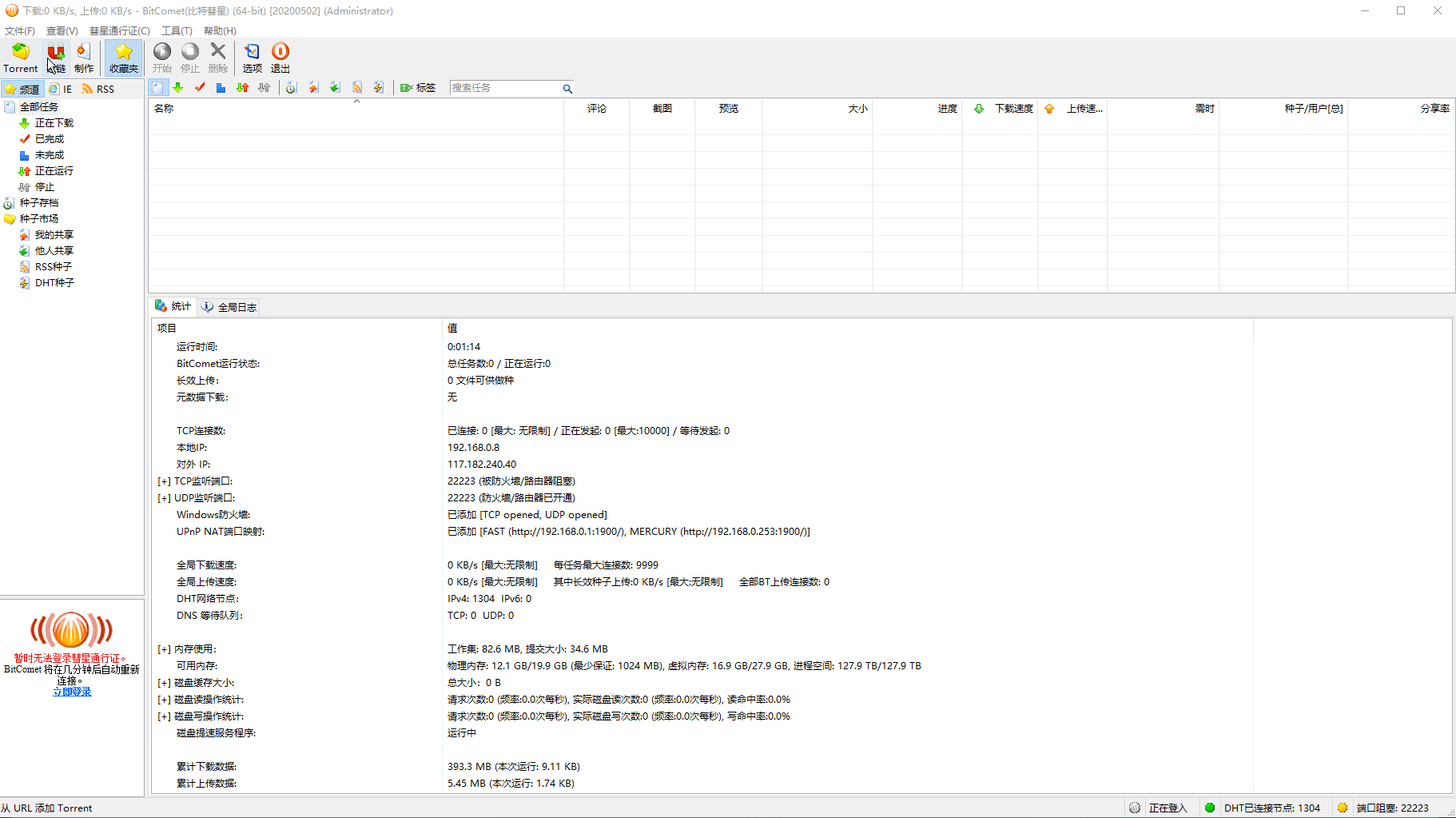Expand the 磁盘读操作统计 row
The height and width of the screenshot is (818, 1456).
click(164, 700)
